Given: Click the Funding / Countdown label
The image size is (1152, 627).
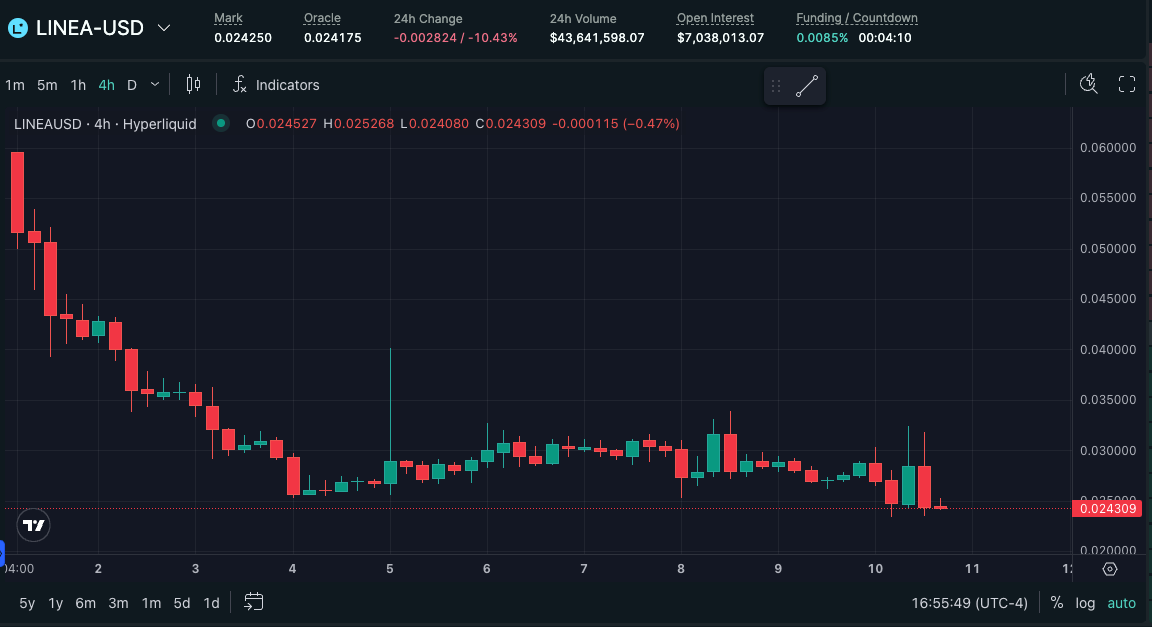Looking at the screenshot, I should (x=857, y=18).
